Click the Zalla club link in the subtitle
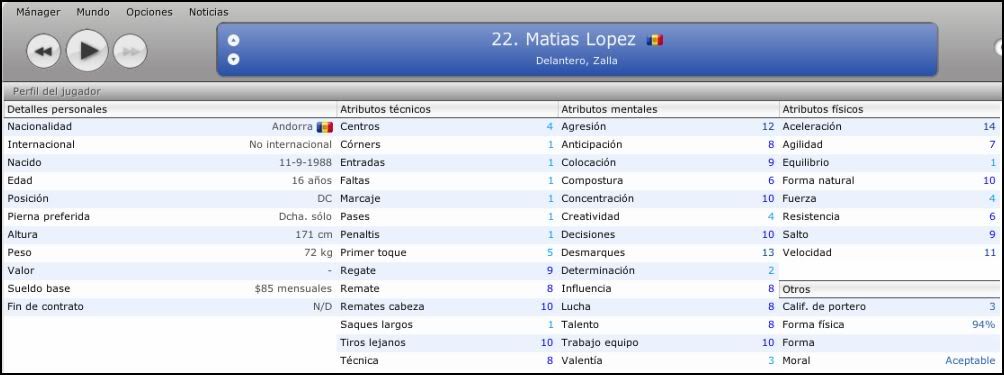1004x375 pixels. point(604,61)
